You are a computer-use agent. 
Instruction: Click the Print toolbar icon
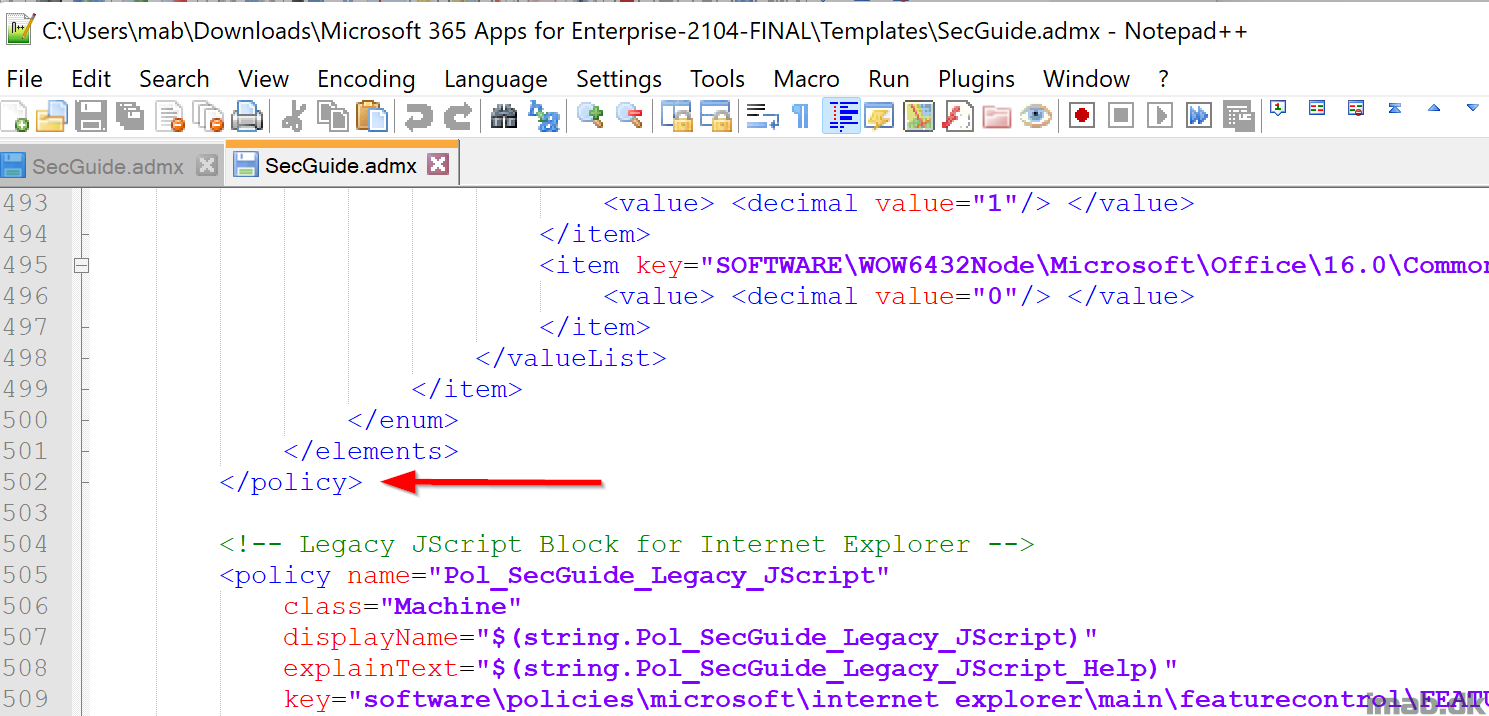click(247, 116)
